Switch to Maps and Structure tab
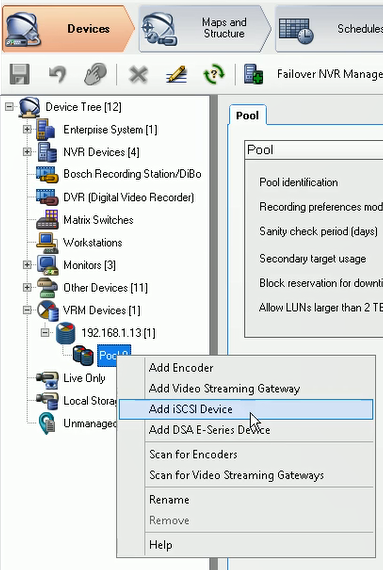Viewport: 383px width, 570px height. click(205, 28)
